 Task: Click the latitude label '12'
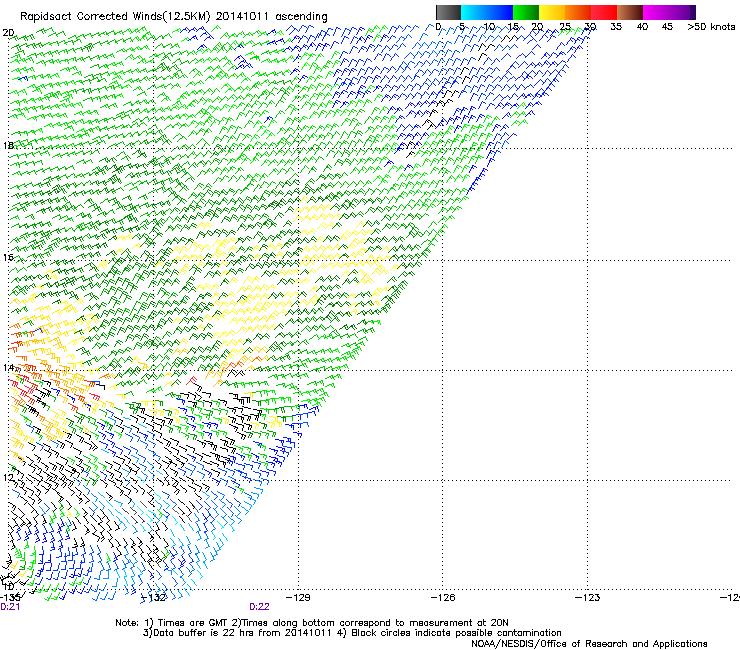[8, 477]
